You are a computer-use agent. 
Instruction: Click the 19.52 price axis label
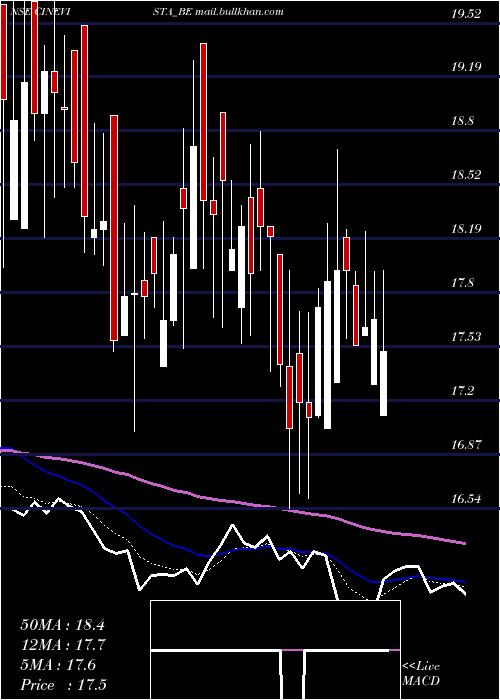pos(467,14)
